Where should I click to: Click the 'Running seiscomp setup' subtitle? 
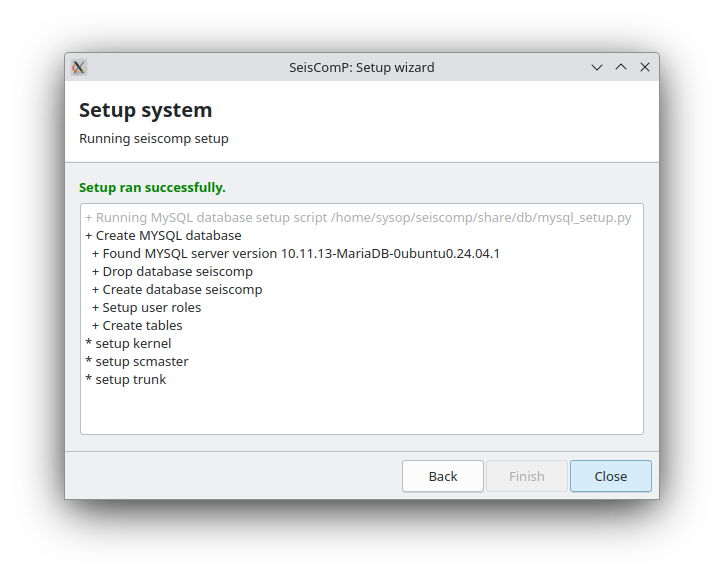(x=153, y=138)
